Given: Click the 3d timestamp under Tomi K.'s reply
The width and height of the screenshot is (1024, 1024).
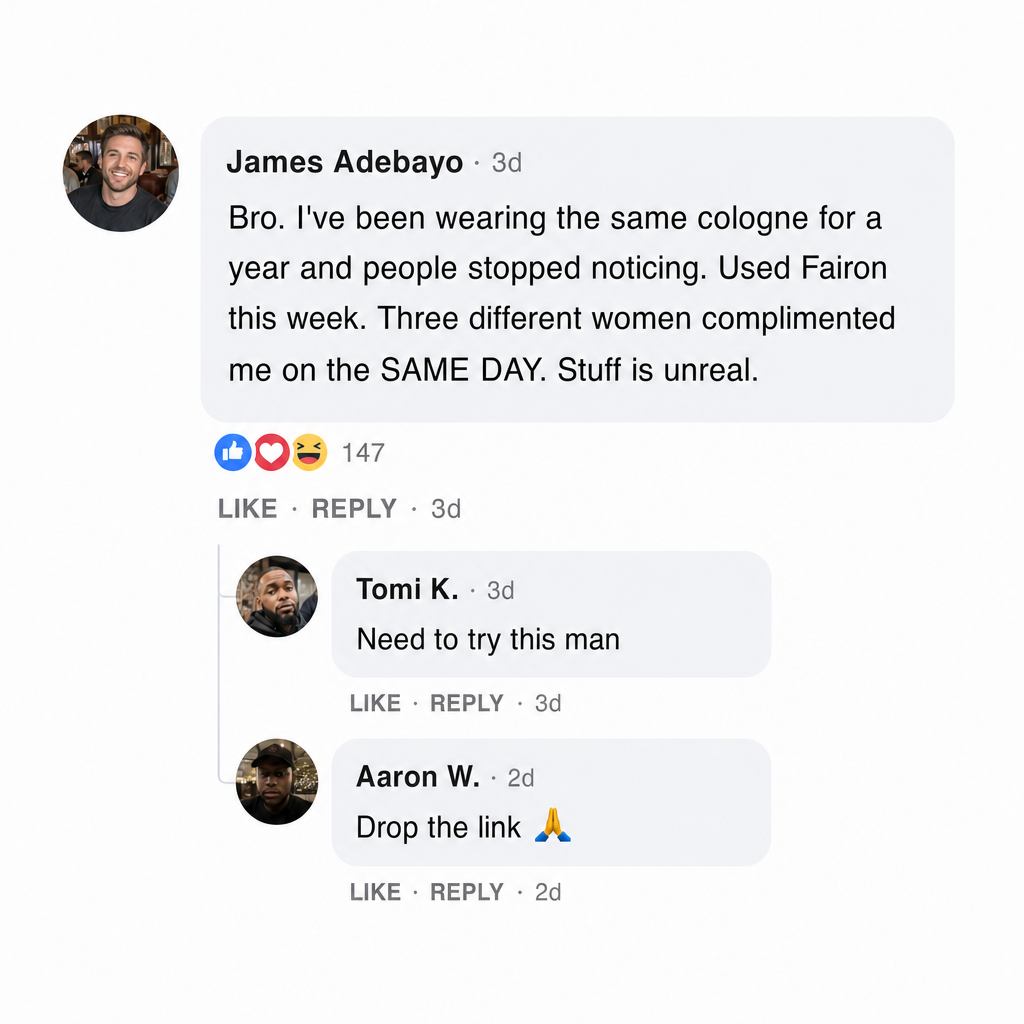Looking at the screenshot, I should click(548, 703).
